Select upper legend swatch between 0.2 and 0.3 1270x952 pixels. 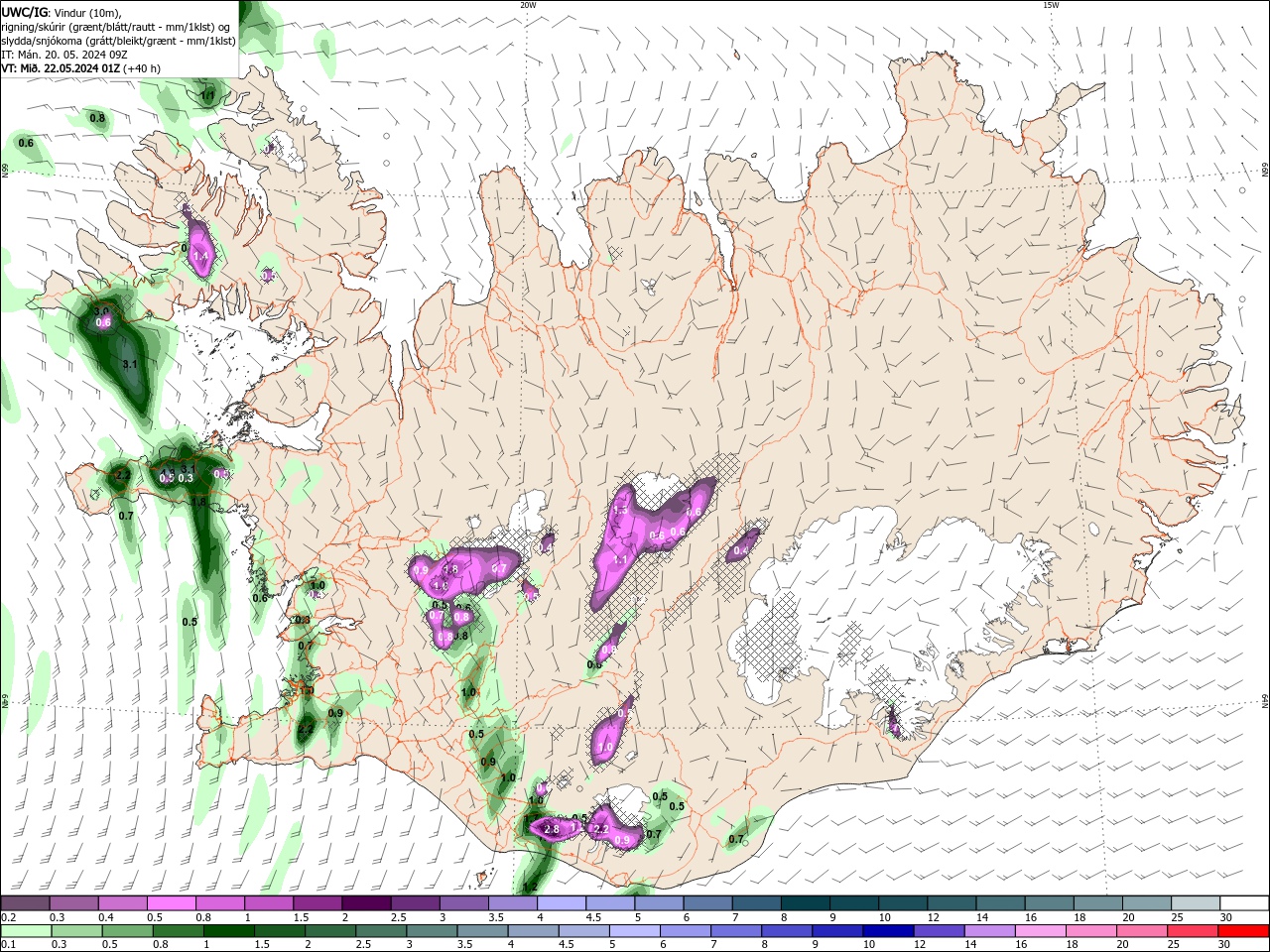[25, 903]
